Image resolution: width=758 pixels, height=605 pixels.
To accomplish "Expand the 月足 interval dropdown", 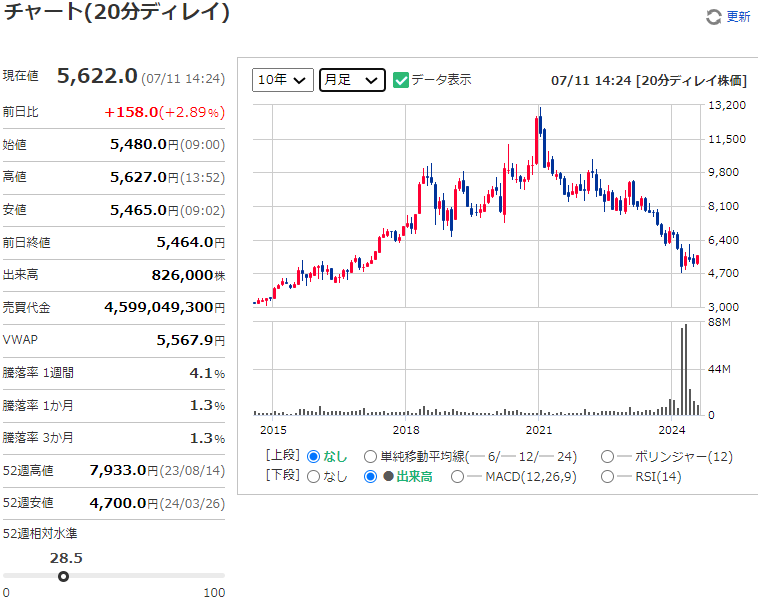I will tap(352, 80).
